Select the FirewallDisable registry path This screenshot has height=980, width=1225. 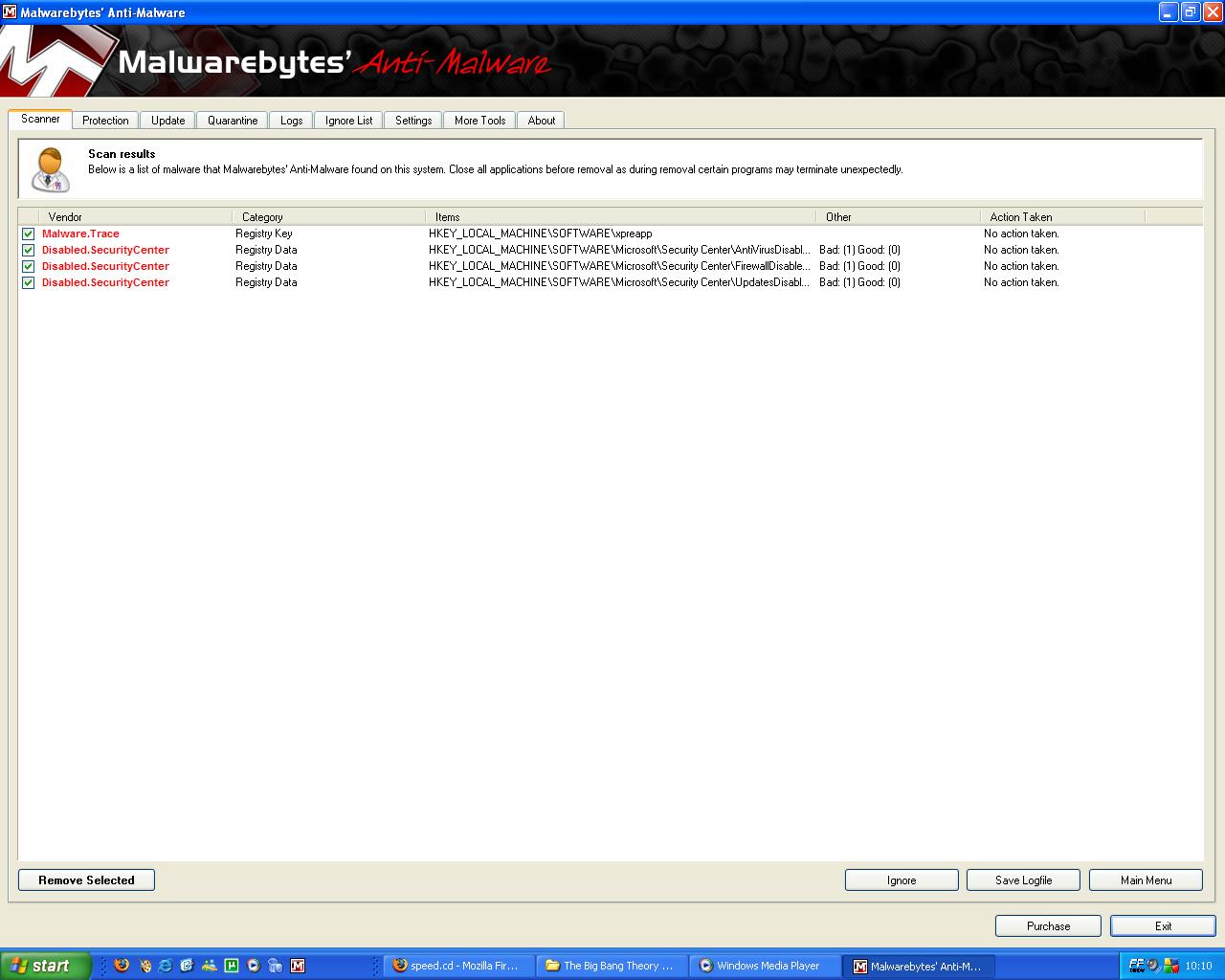[619, 266]
